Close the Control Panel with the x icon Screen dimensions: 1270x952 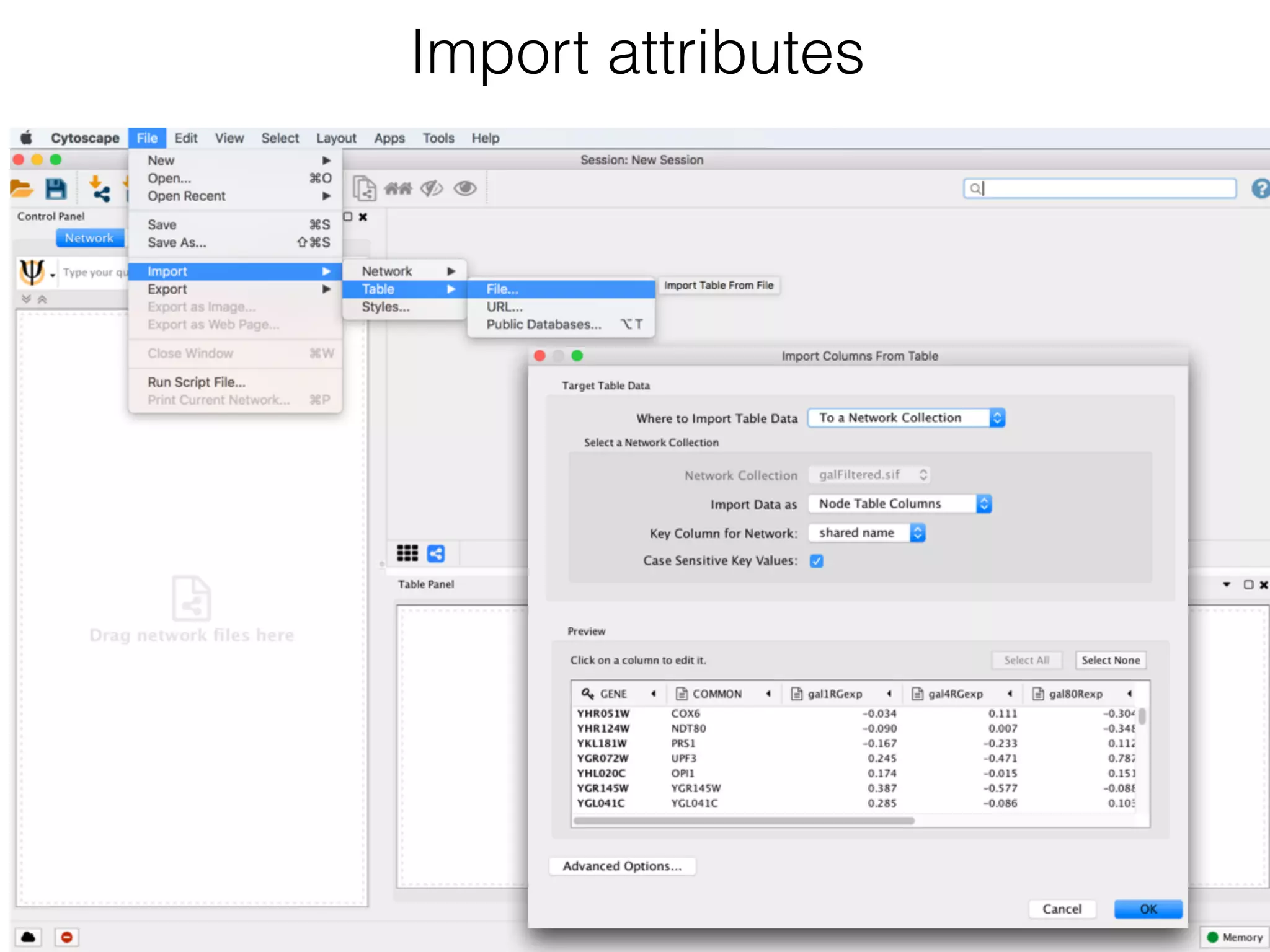tap(363, 216)
